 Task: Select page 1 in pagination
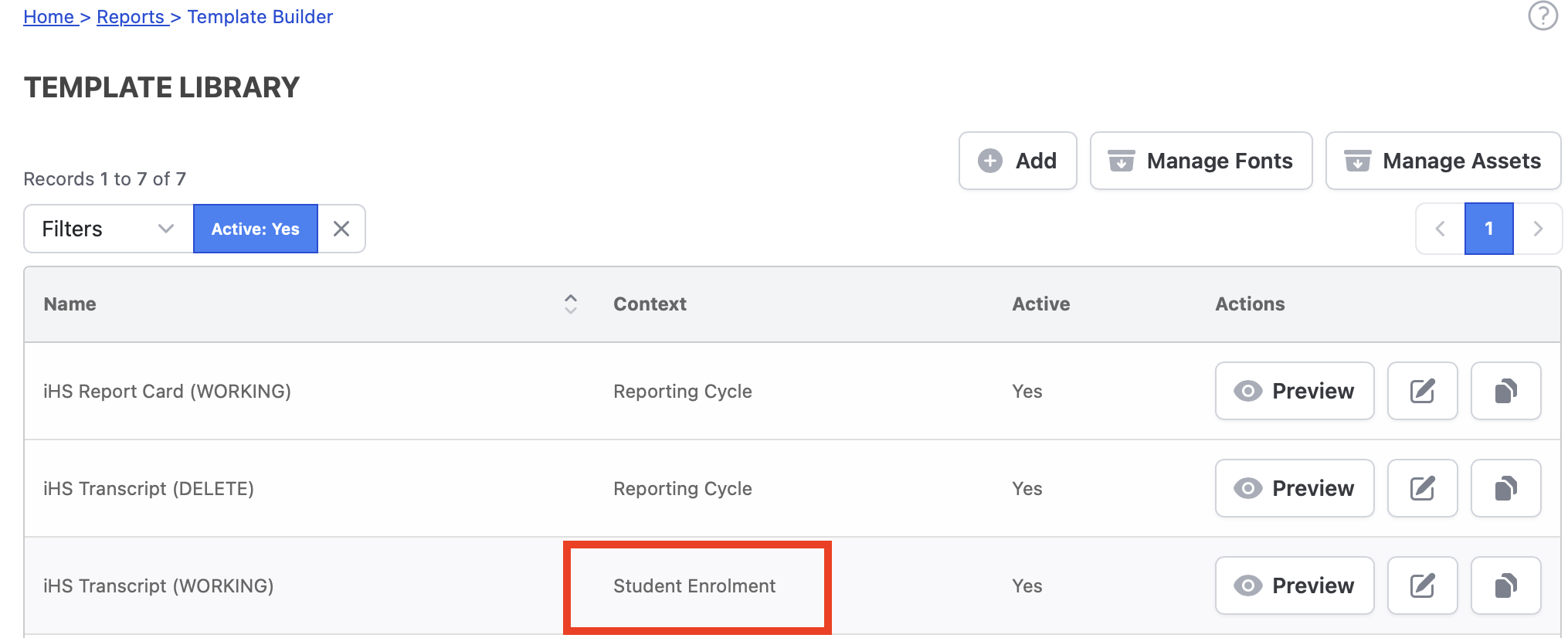point(1488,229)
